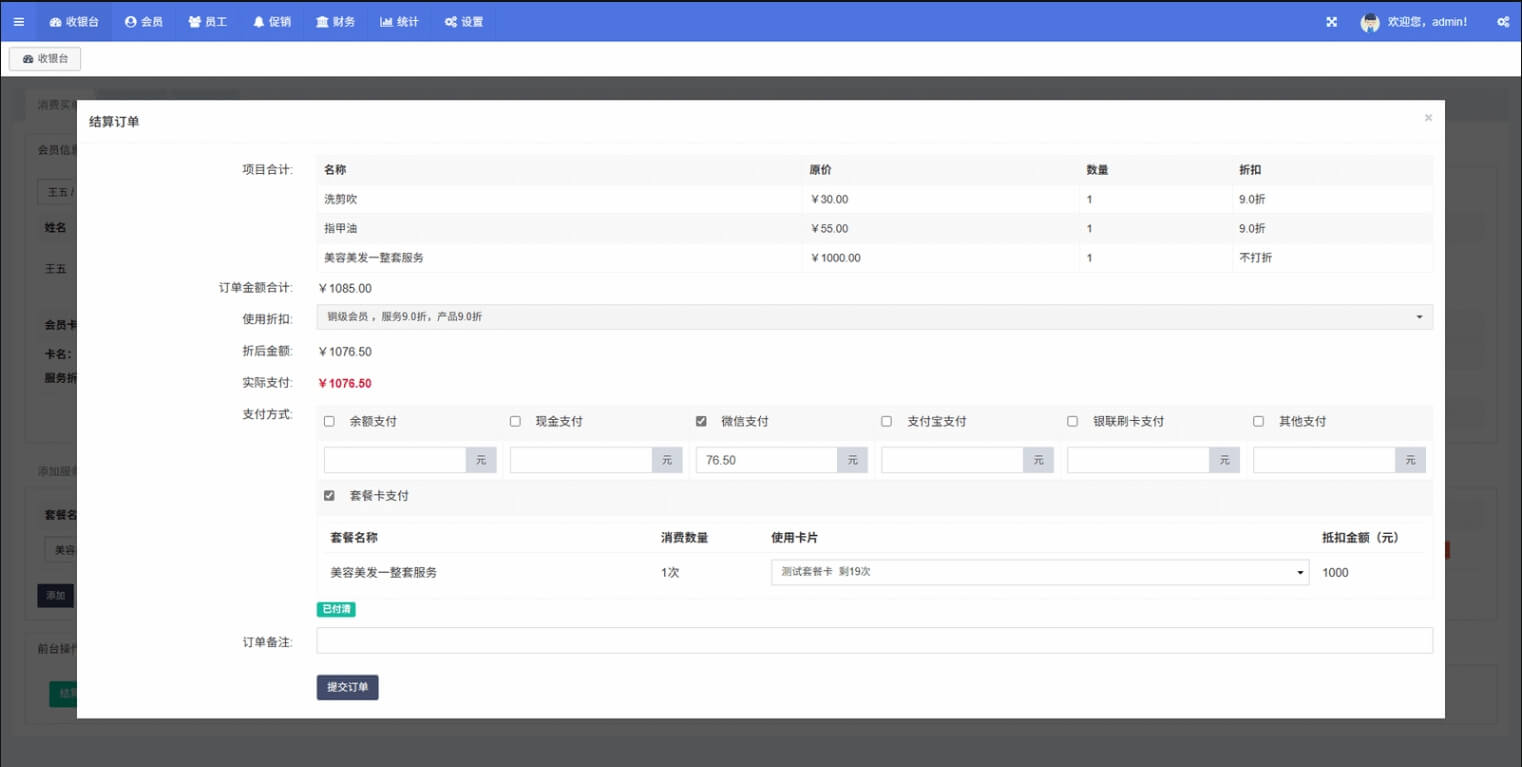Disable the 套餐卡支付 checkbox
This screenshot has width=1522, height=767.
(x=329, y=495)
